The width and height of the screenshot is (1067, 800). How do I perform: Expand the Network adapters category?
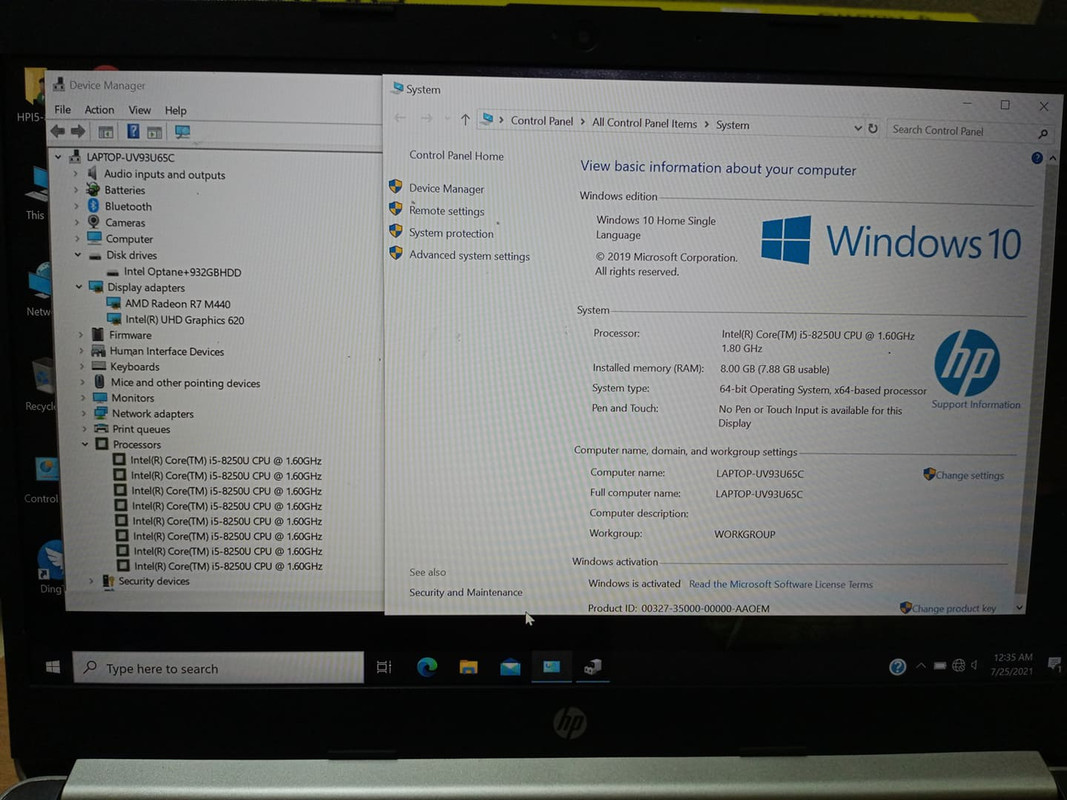[83, 414]
